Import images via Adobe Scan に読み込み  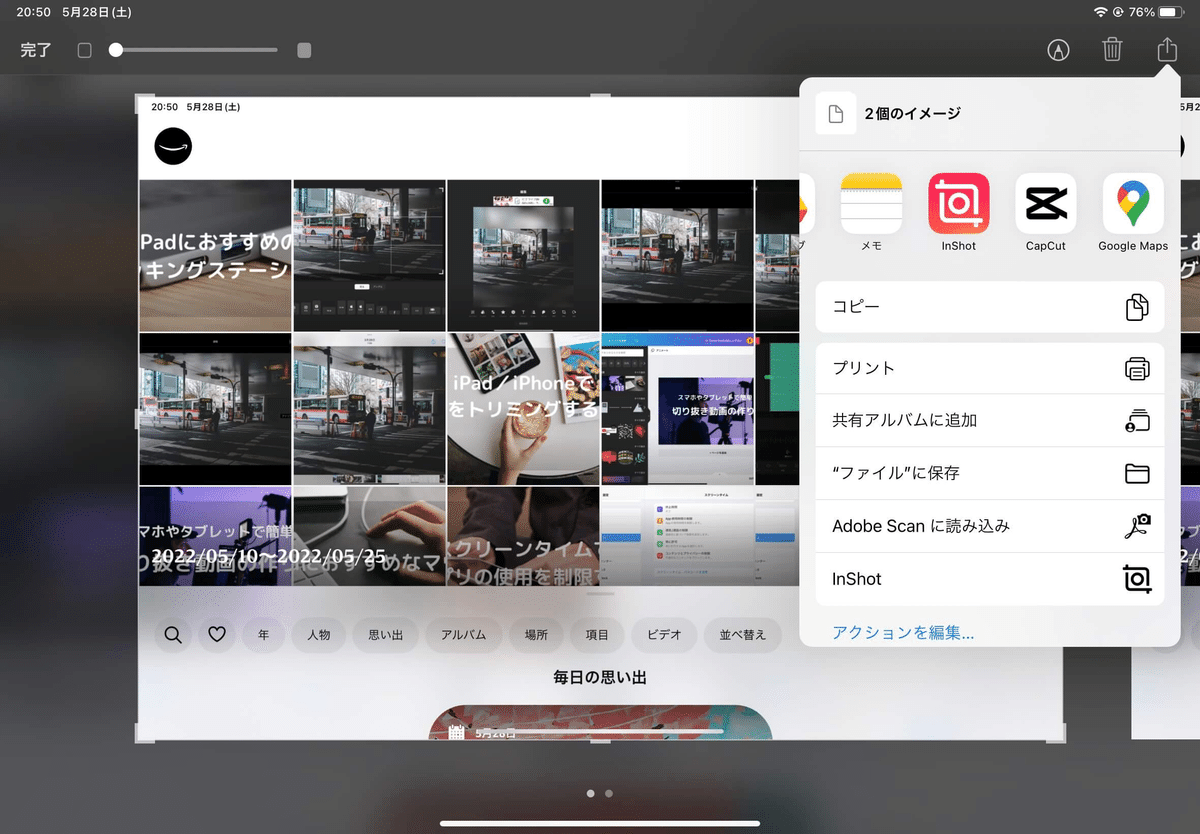(989, 526)
